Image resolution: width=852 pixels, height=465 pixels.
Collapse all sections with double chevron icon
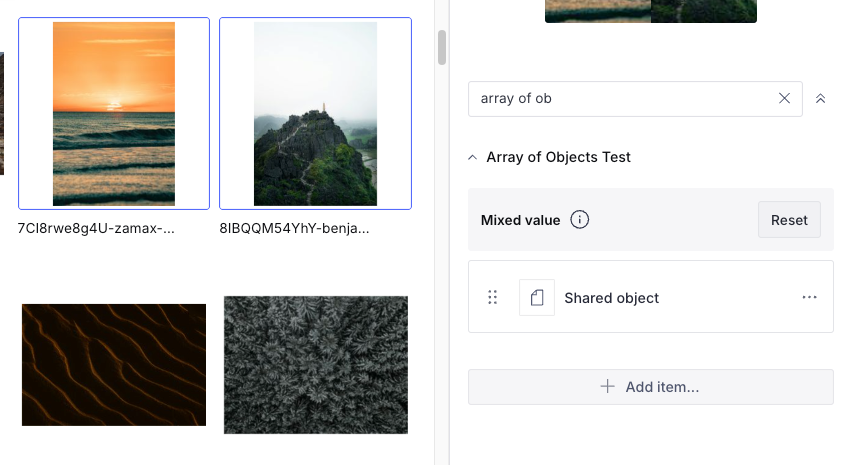point(820,98)
